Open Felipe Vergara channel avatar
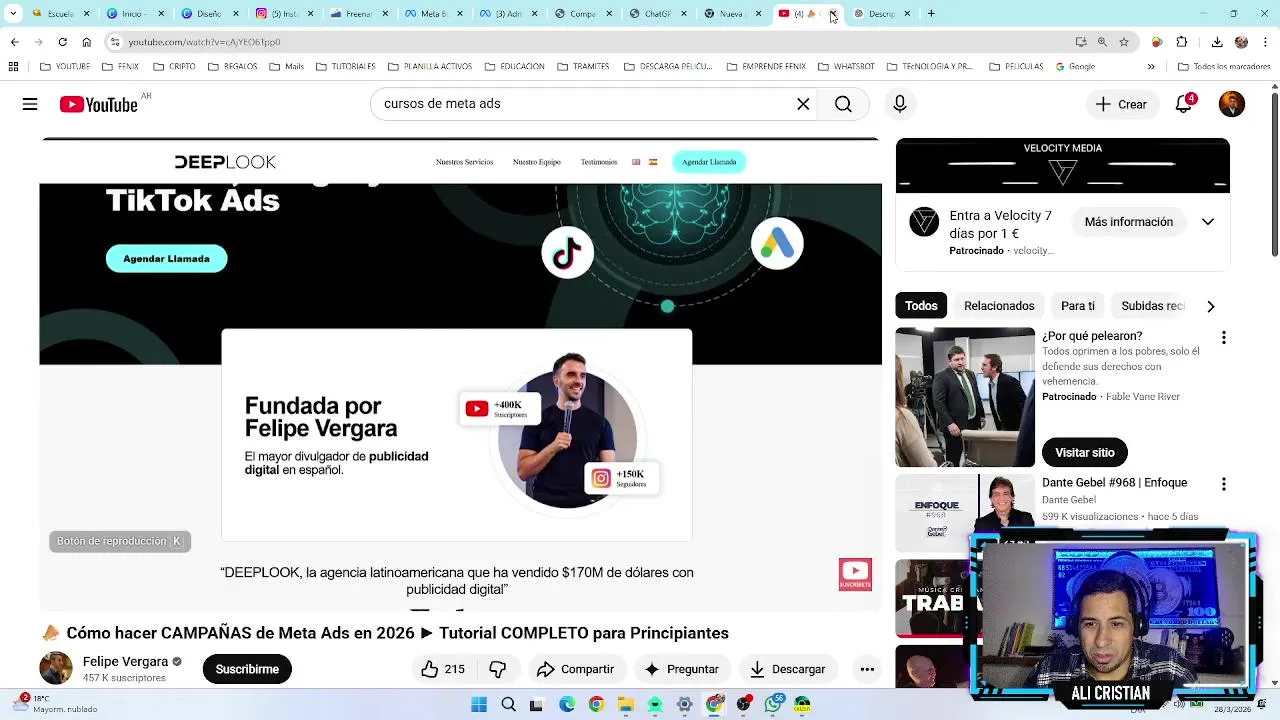Screen dimensions: 1280x720 pyautogui.click(x=56, y=669)
